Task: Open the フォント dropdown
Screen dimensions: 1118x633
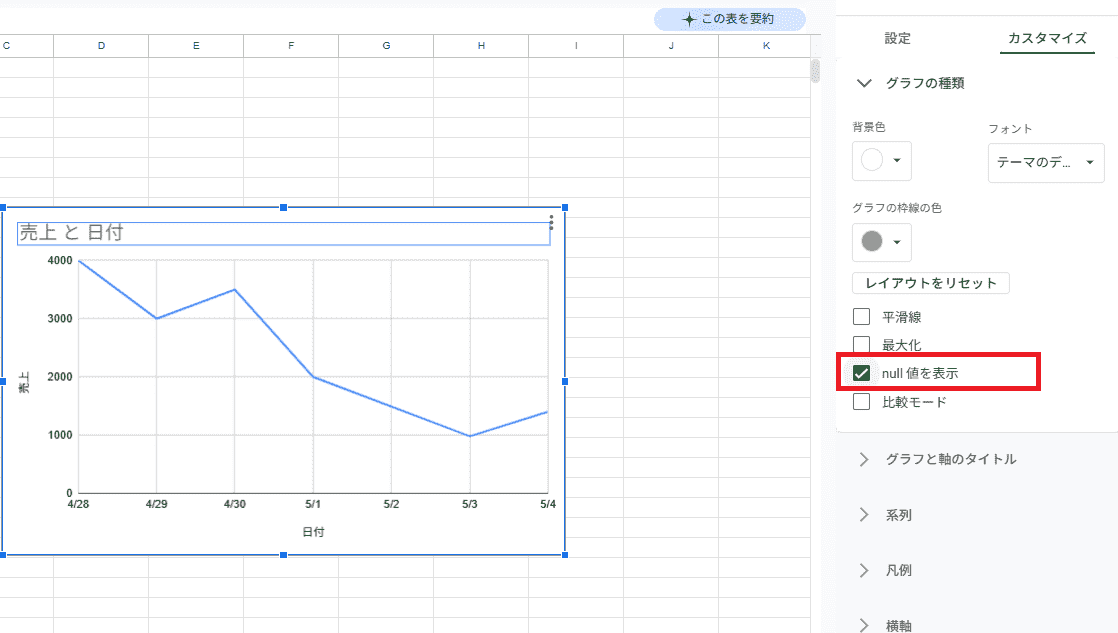Action: pyautogui.click(x=1045, y=162)
